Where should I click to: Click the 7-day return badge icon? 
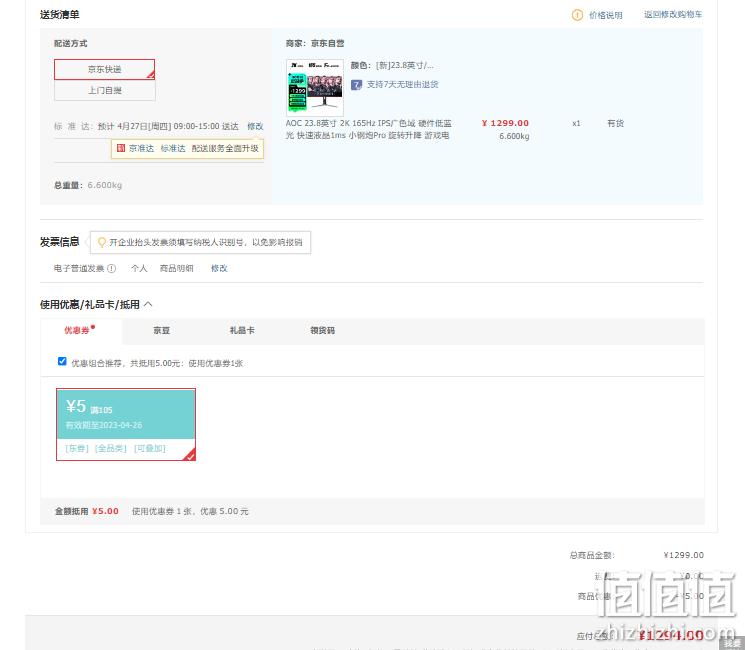point(356,85)
